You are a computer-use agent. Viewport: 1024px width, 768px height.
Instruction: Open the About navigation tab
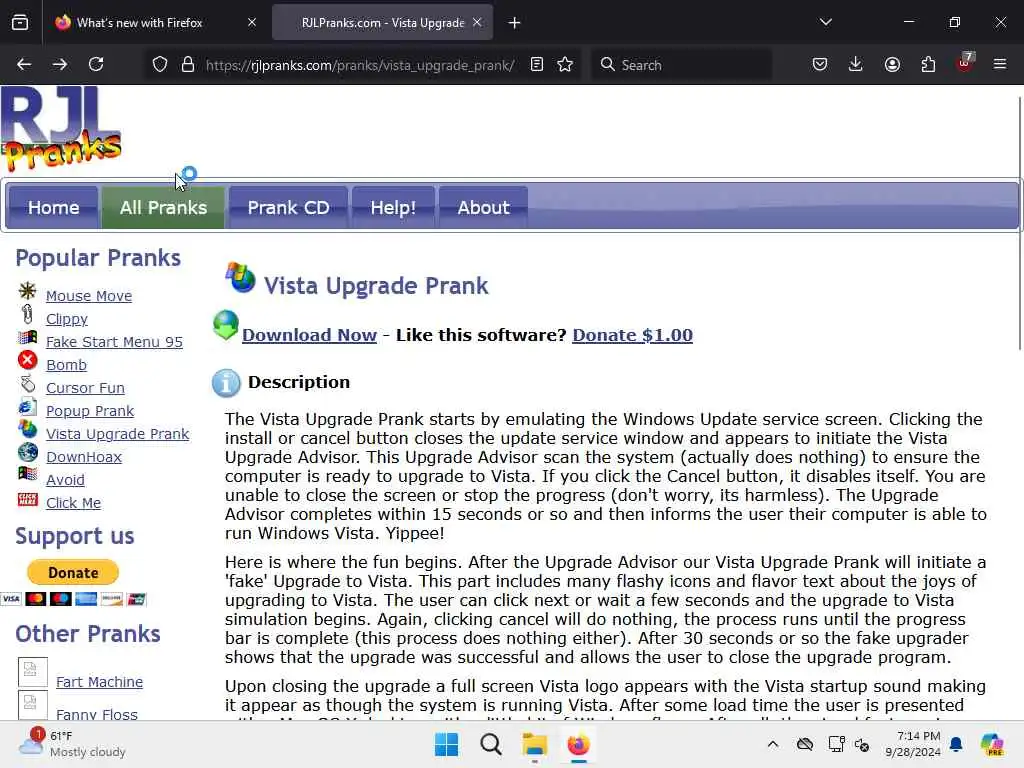coord(483,208)
